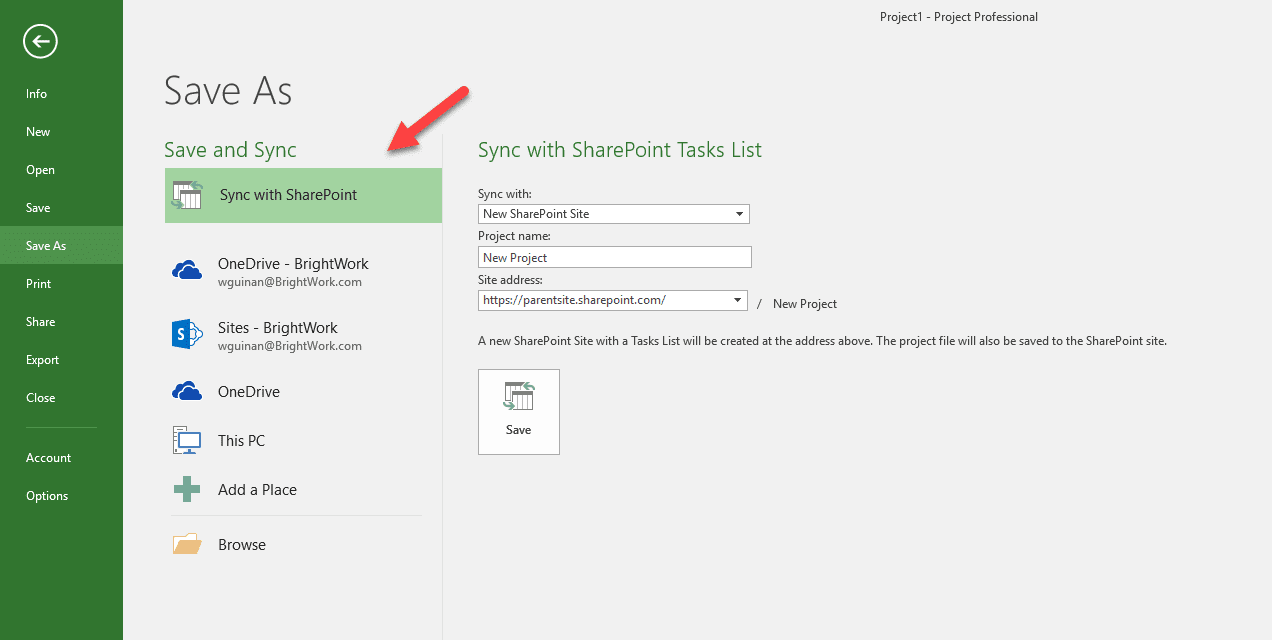Click the Sync with SharePoint Tasks List heading
The image size is (1272, 640).
point(620,150)
